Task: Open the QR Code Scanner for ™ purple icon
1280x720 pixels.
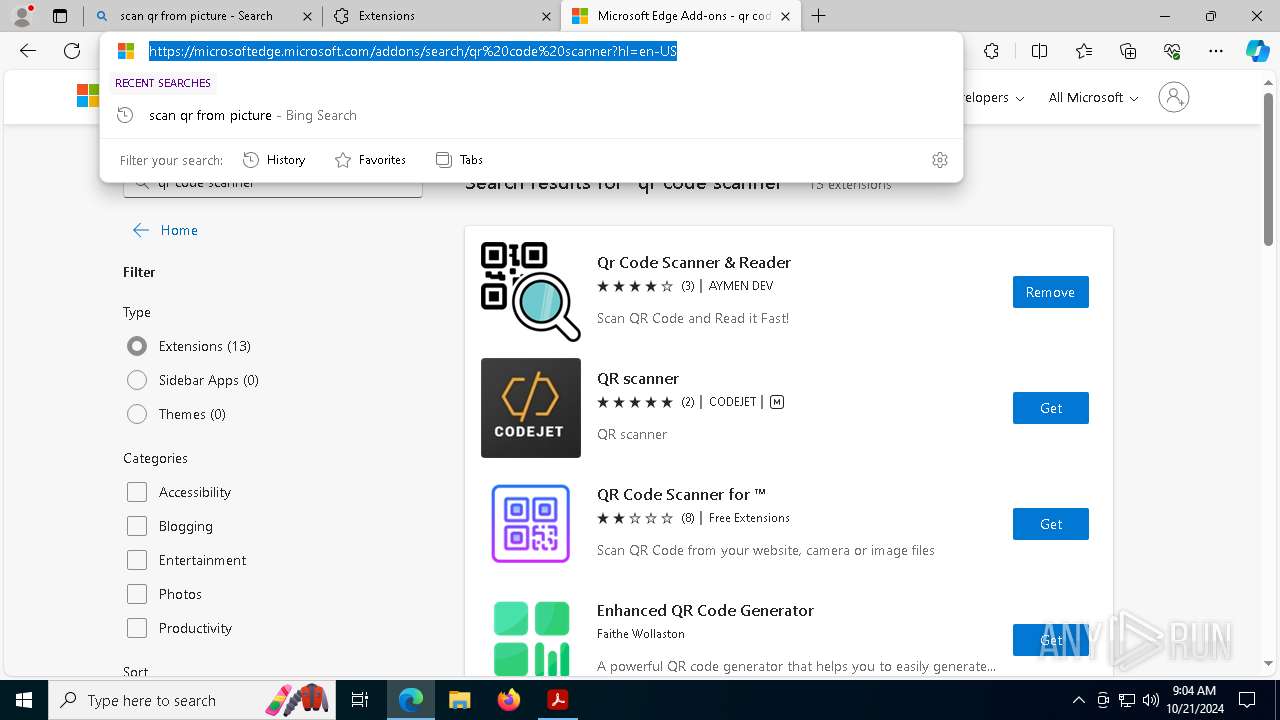Action: (x=531, y=524)
